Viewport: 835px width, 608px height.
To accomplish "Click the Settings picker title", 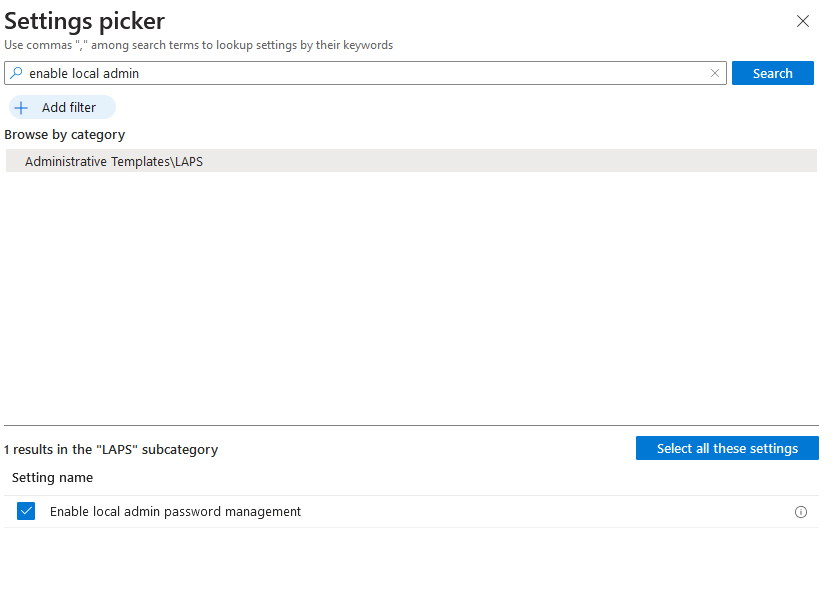I will click(85, 20).
